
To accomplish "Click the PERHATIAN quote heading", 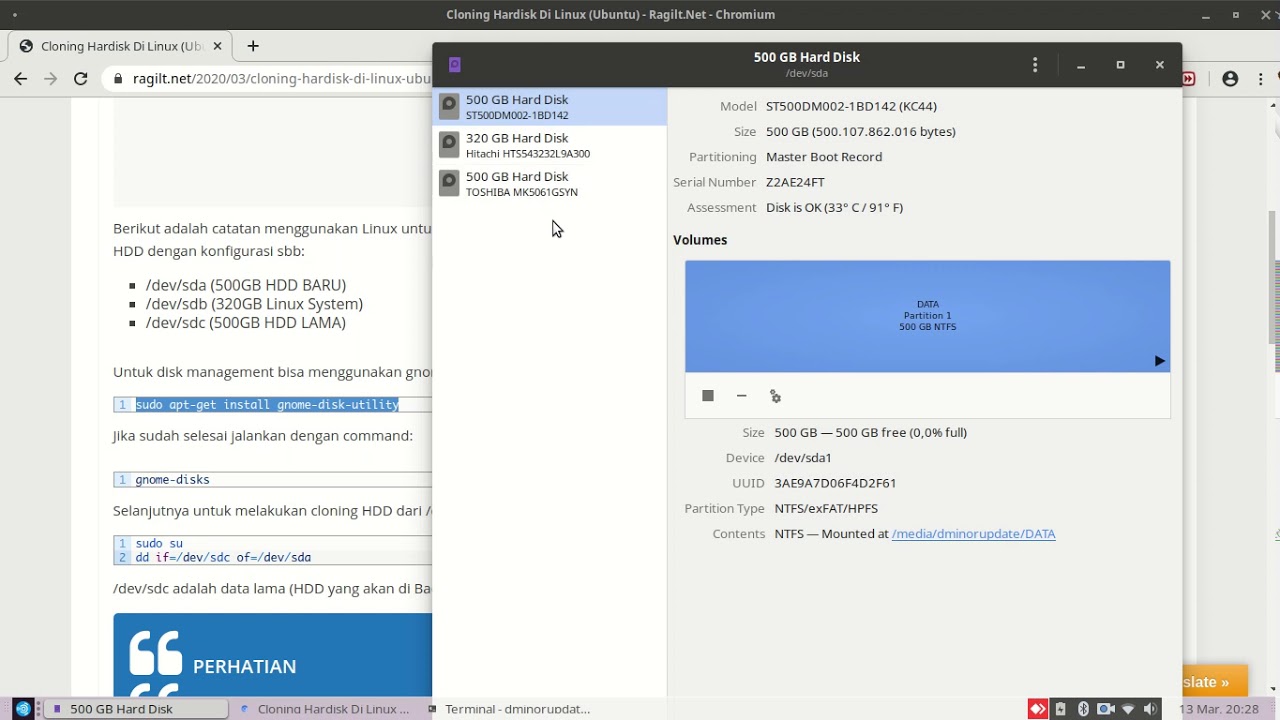I will (x=244, y=667).
